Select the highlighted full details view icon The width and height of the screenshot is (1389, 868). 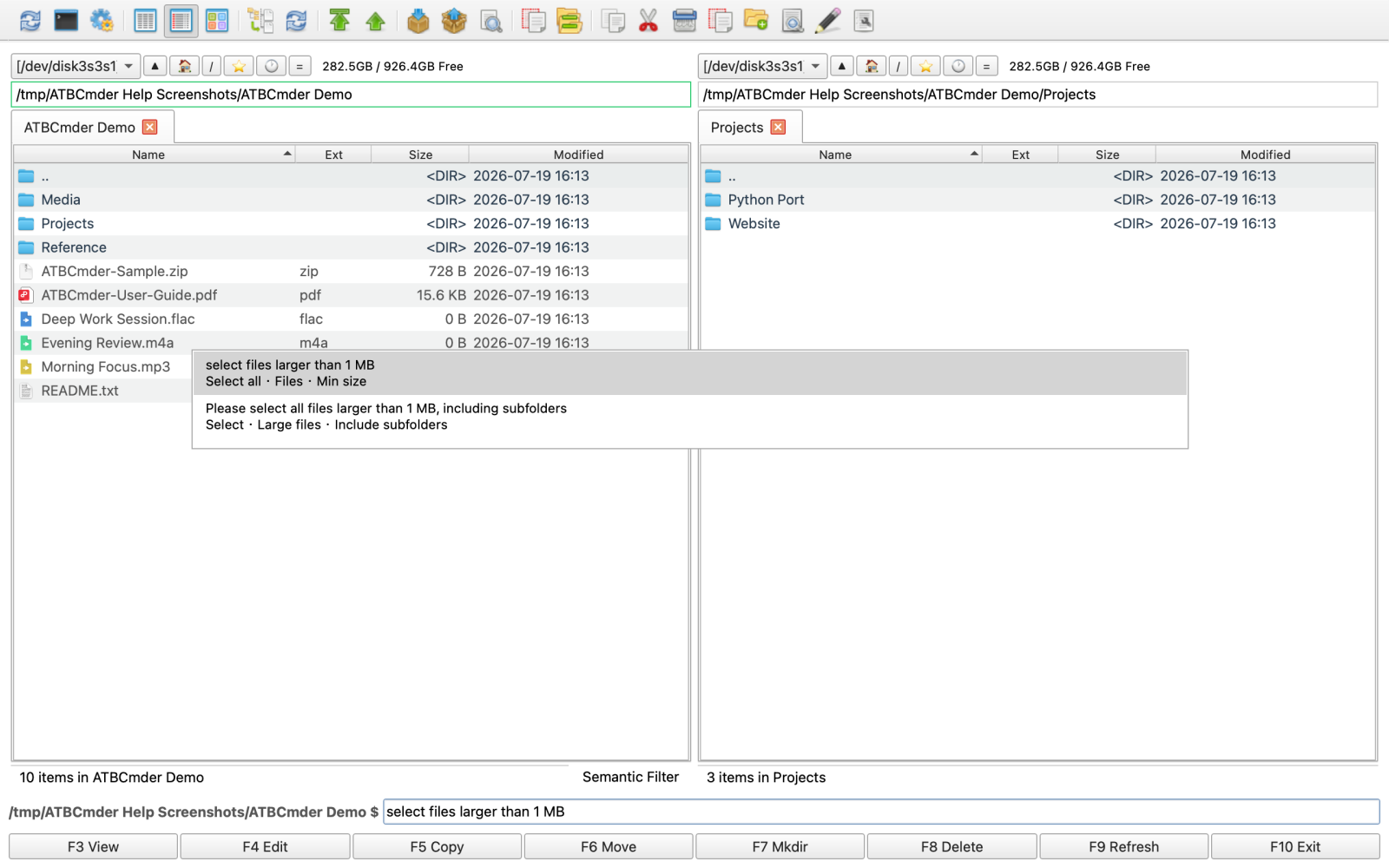[181, 21]
